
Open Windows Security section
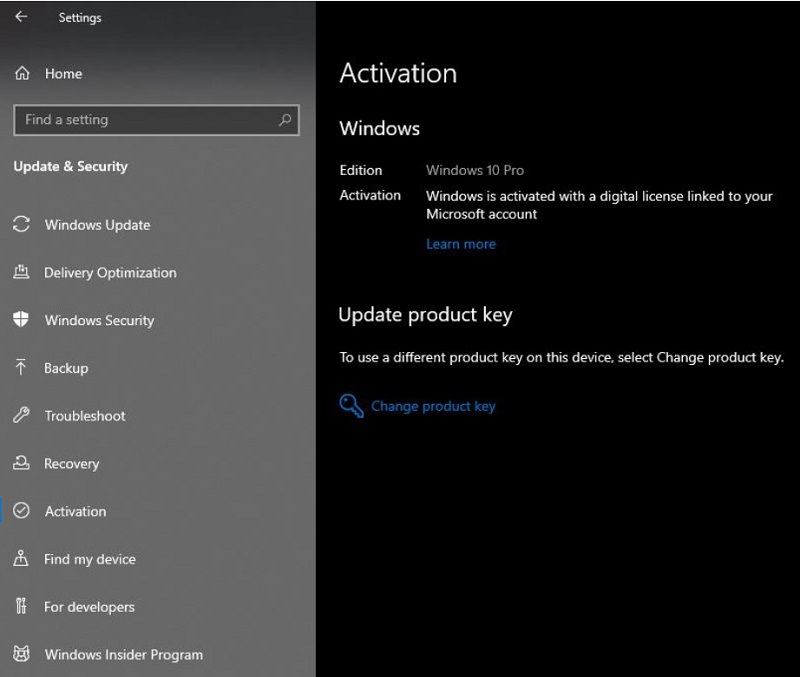[x=99, y=320]
